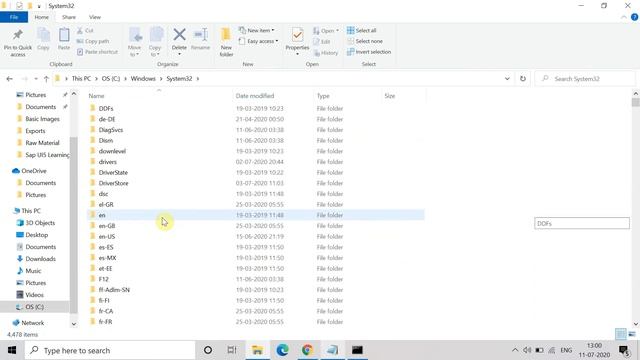Go up one folder level arrow
The width and height of the screenshot is (640, 360).
(x=46, y=79)
